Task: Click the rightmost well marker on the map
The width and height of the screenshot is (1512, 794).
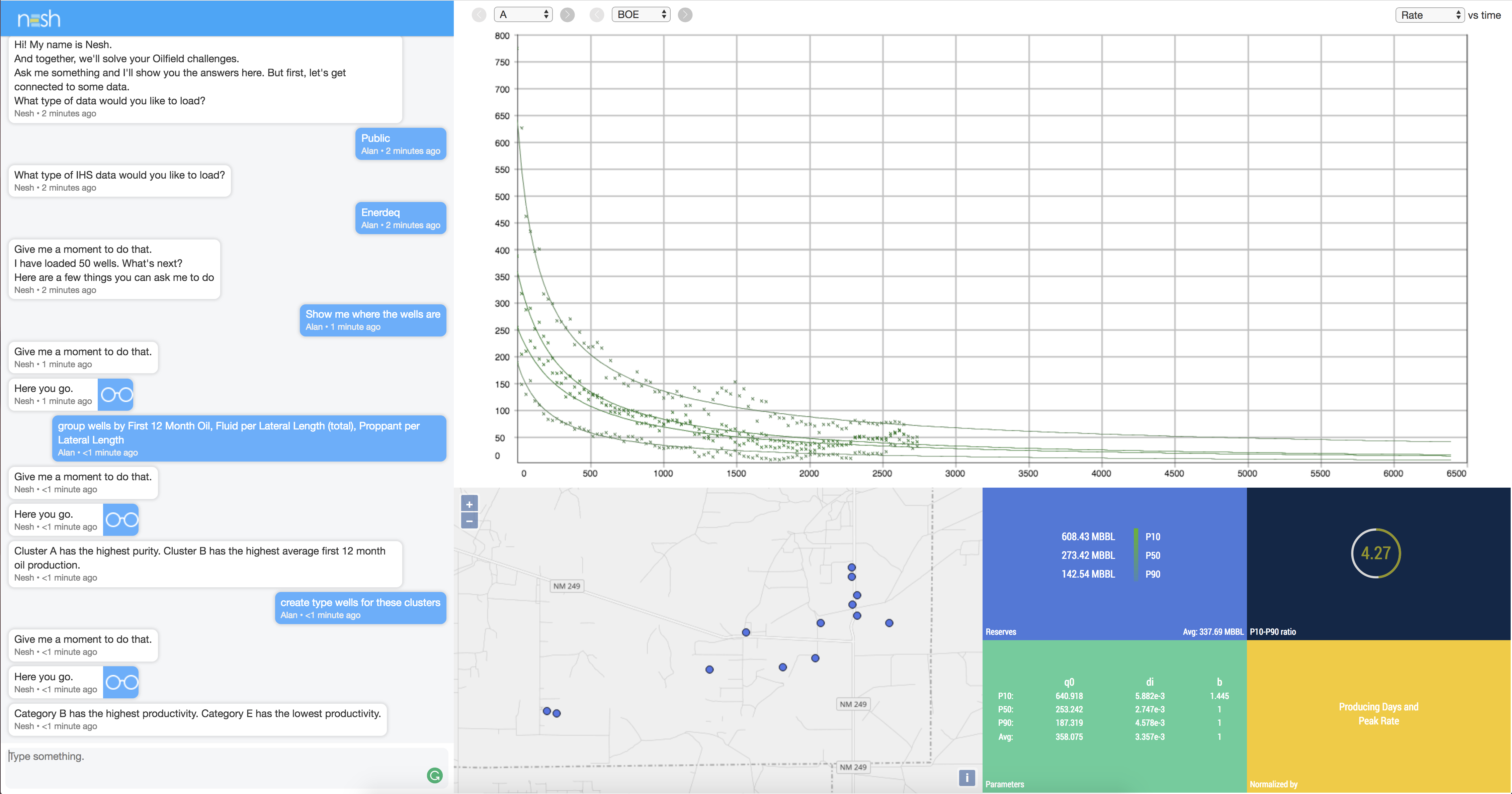Action: pos(889,623)
